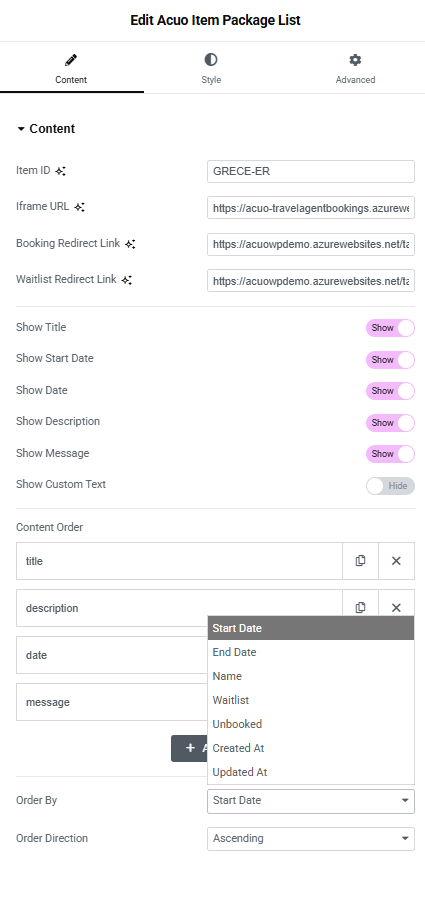Duplicate the description content order item
425x906 pixels.
click(x=360, y=607)
